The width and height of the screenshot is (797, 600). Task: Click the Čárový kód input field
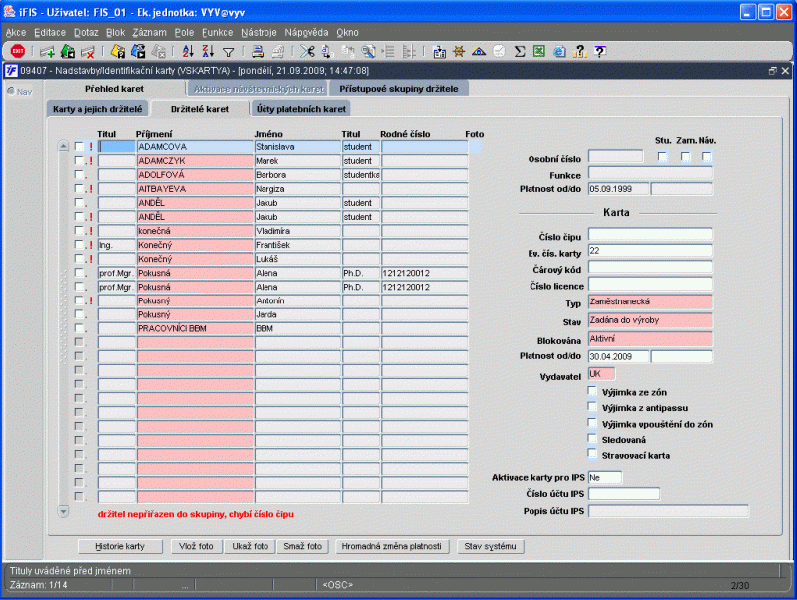(650, 267)
